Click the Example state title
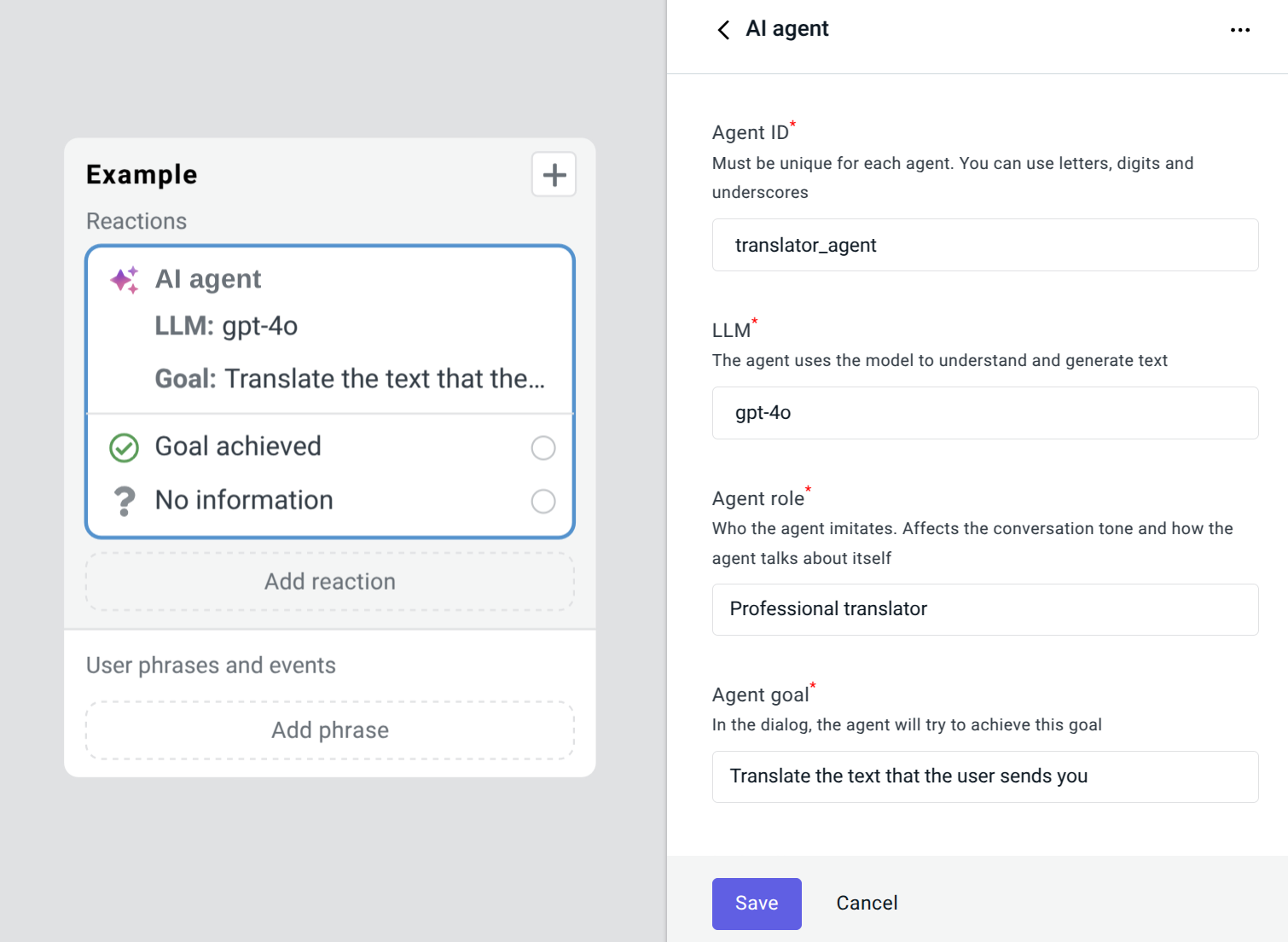 (x=142, y=175)
